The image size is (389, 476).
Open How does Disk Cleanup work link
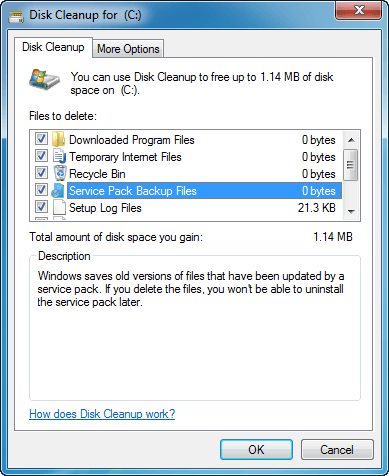click(102, 414)
